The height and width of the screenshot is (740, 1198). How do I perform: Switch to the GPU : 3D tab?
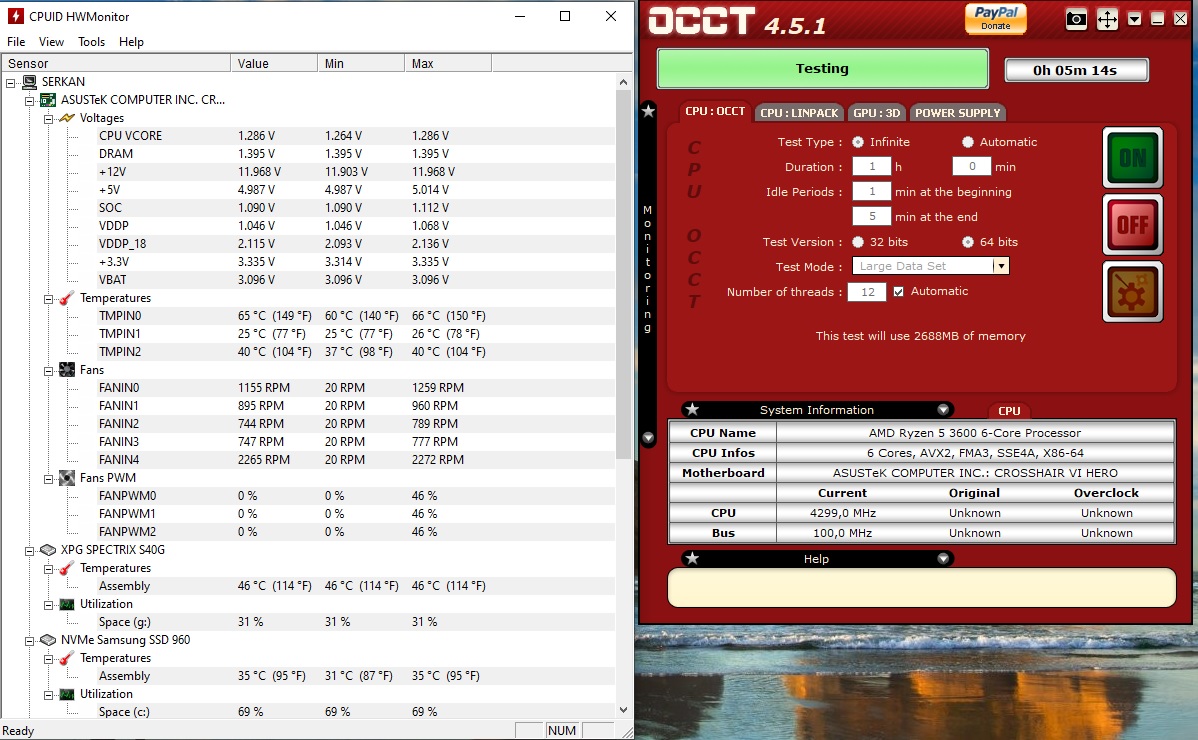876,113
